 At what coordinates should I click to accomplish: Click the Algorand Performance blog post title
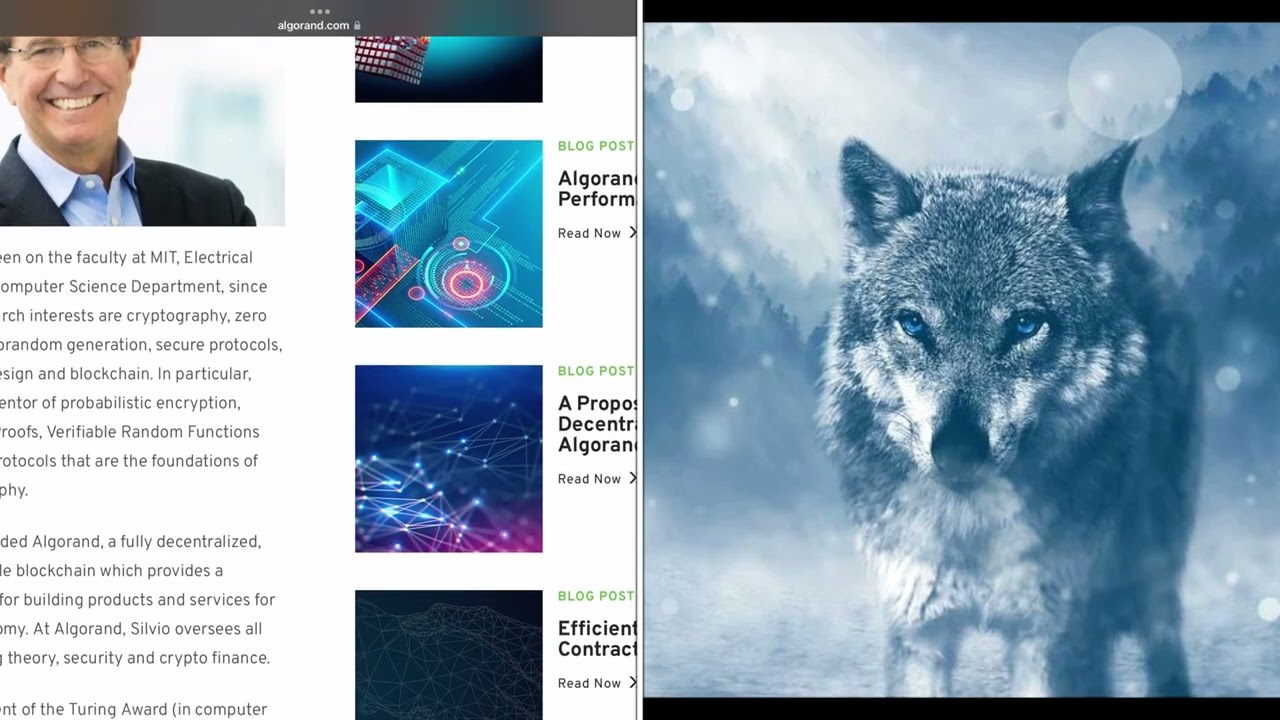pos(597,189)
